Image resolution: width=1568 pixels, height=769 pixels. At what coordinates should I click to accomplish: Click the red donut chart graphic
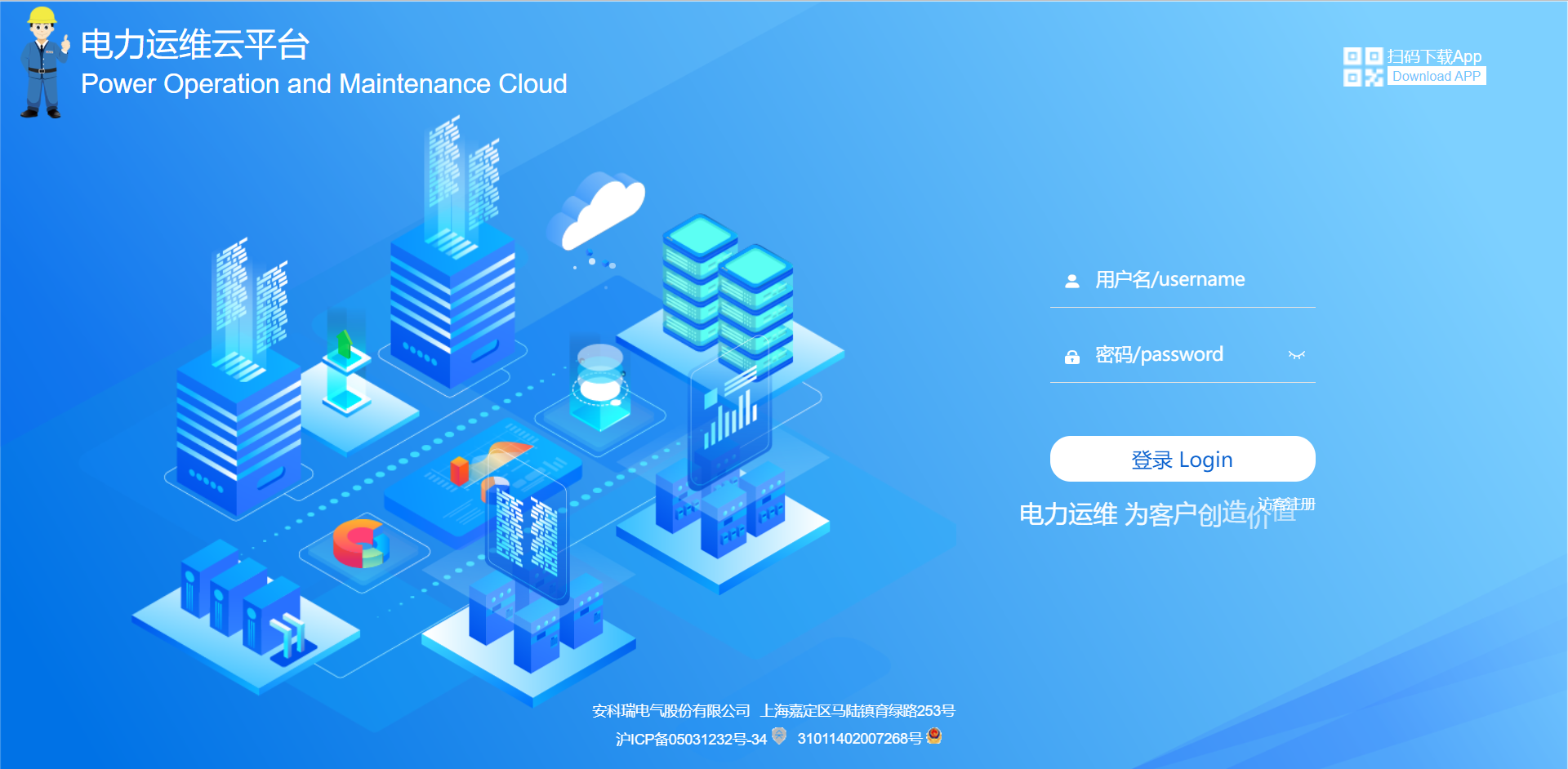359,545
